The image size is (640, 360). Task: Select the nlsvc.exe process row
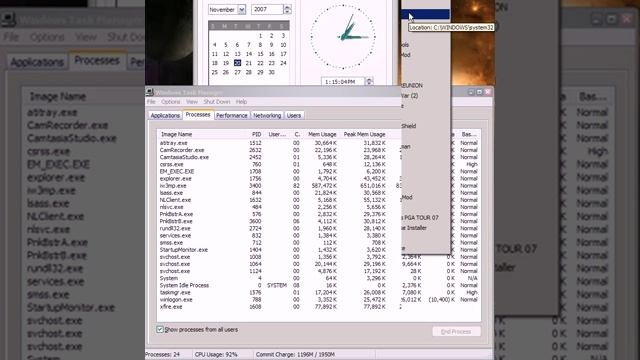point(318,207)
